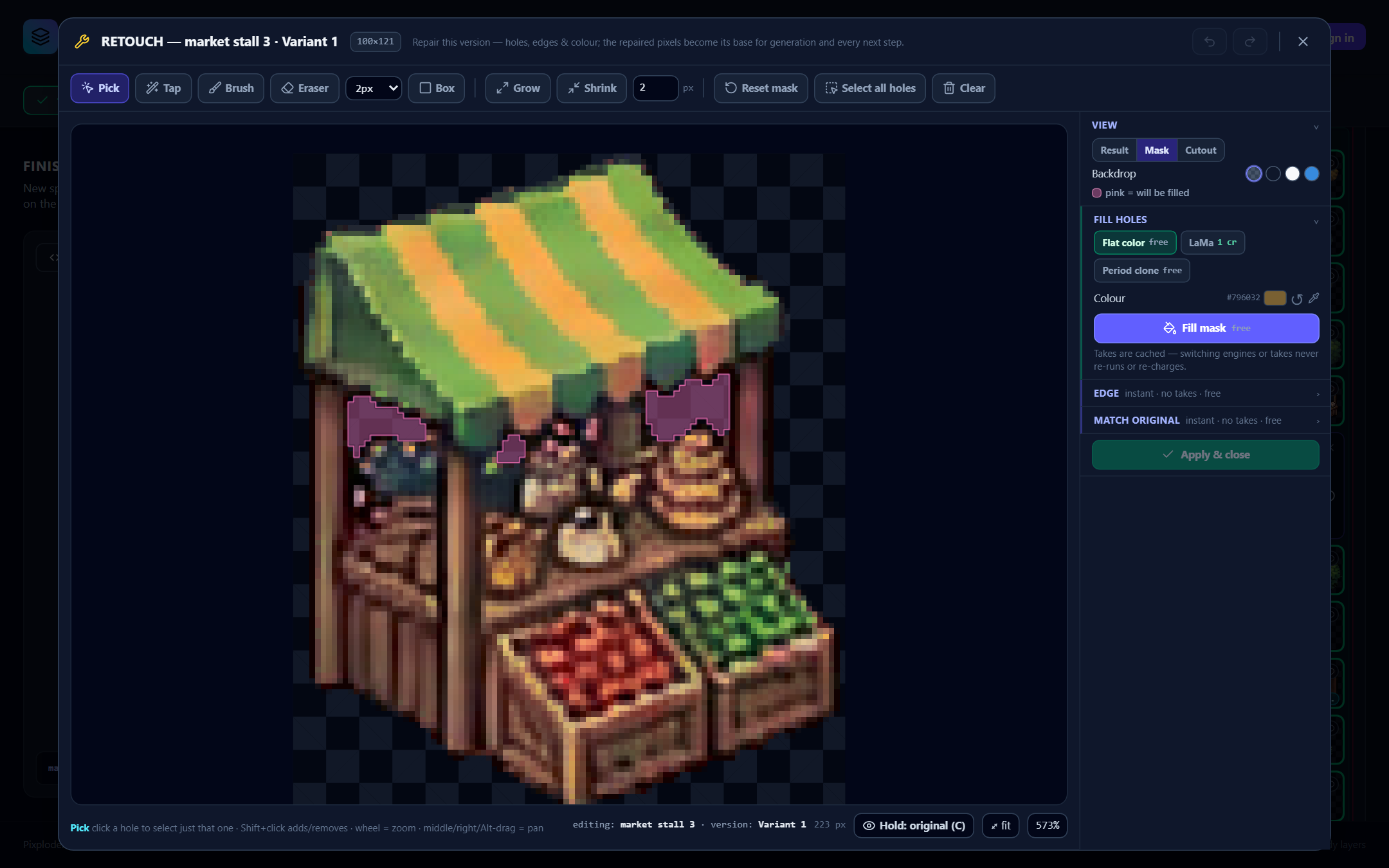Click the 573% zoom level button
1389x868 pixels.
coord(1048,826)
